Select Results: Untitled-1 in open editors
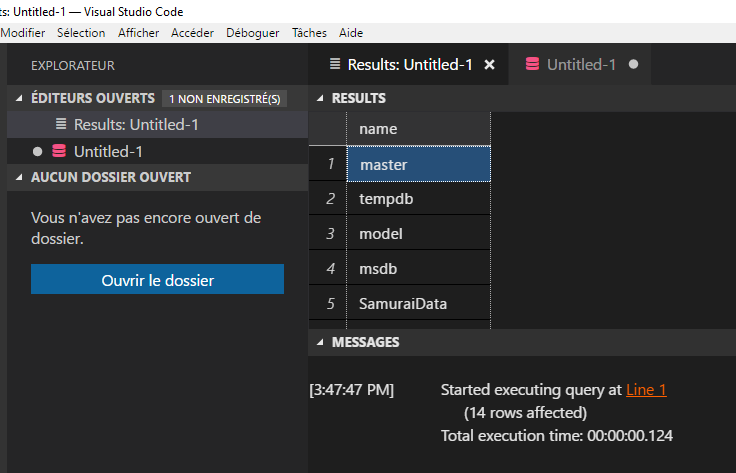The height and width of the screenshot is (473, 736). pyautogui.click(x=157, y=124)
